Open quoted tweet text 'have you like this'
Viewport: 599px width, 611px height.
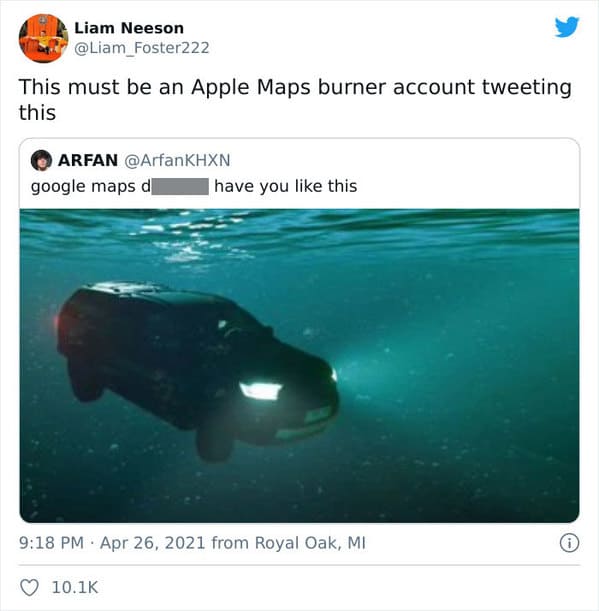tap(286, 186)
